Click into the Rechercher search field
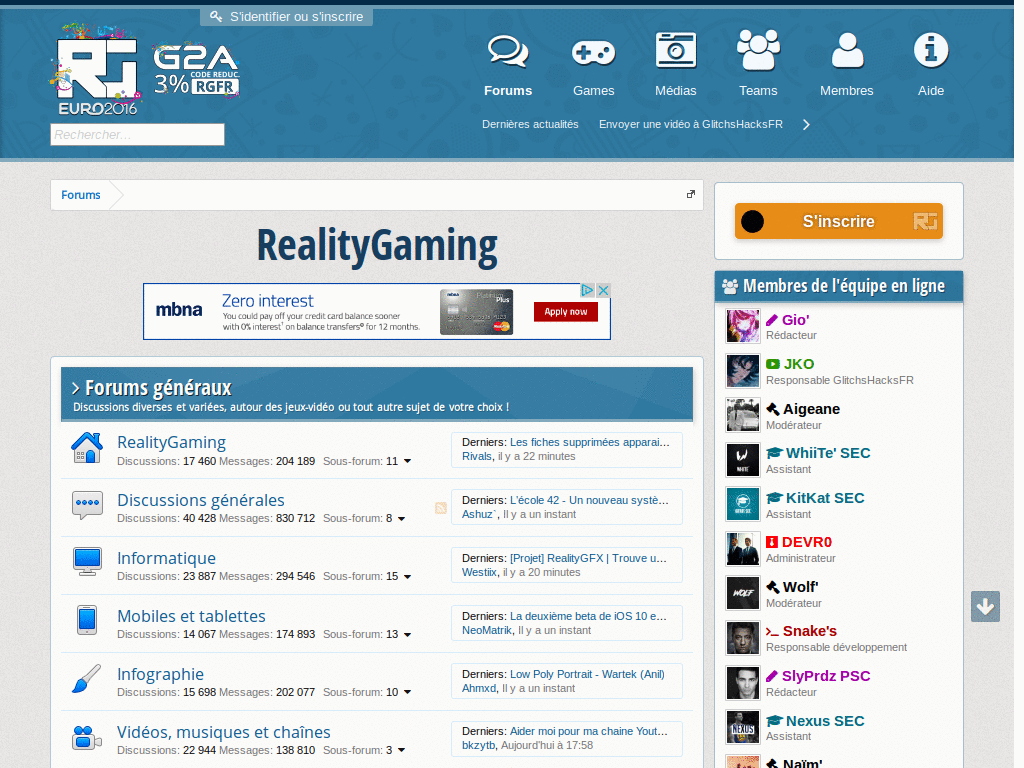The width and height of the screenshot is (1024, 768). (137, 135)
